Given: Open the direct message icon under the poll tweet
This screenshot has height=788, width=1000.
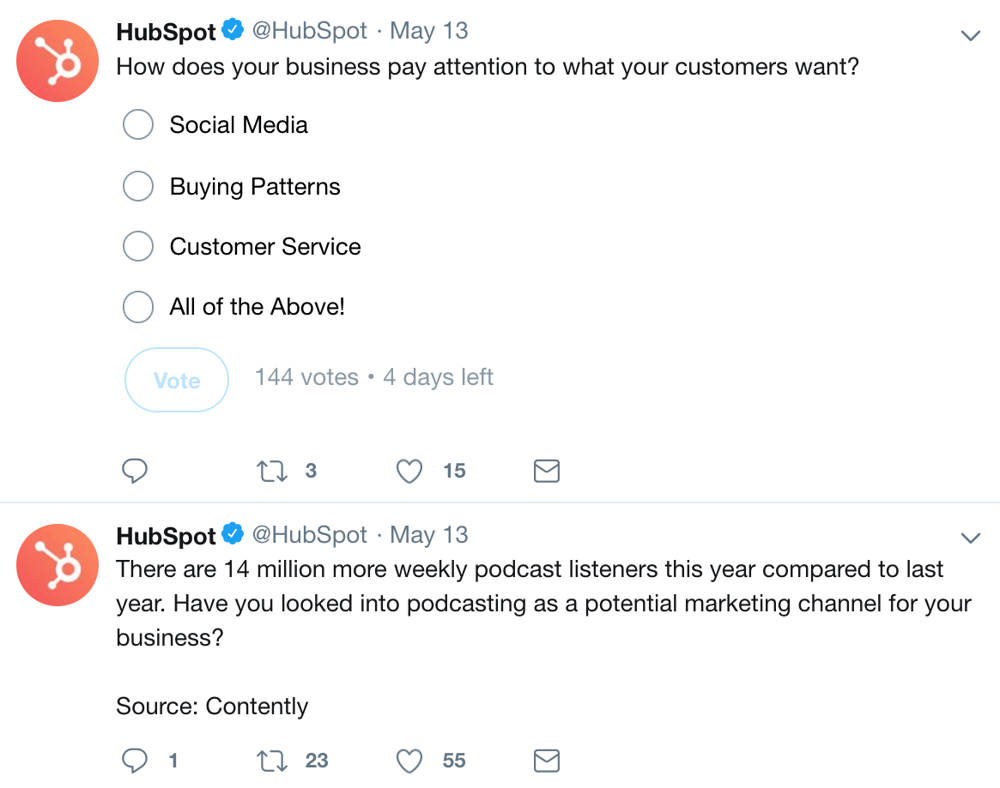Looking at the screenshot, I should [x=546, y=470].
